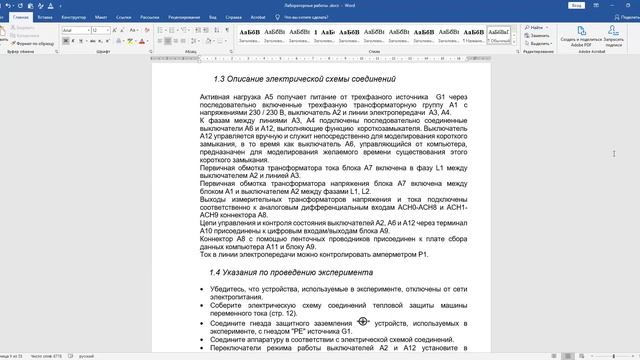
Task: Click the Undo arrow in the quick access toolbar
Action: (x=8, y=6)
